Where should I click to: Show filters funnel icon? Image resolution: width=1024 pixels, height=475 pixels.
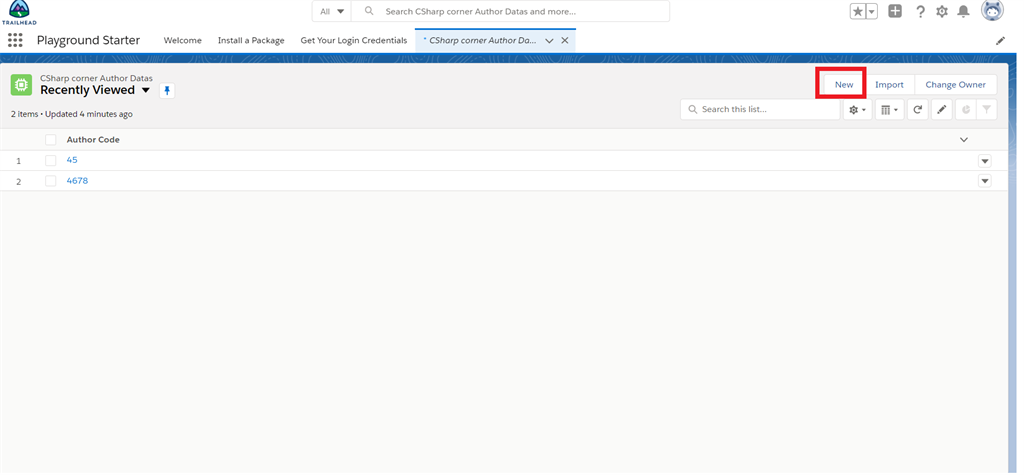tap(987, 110)
